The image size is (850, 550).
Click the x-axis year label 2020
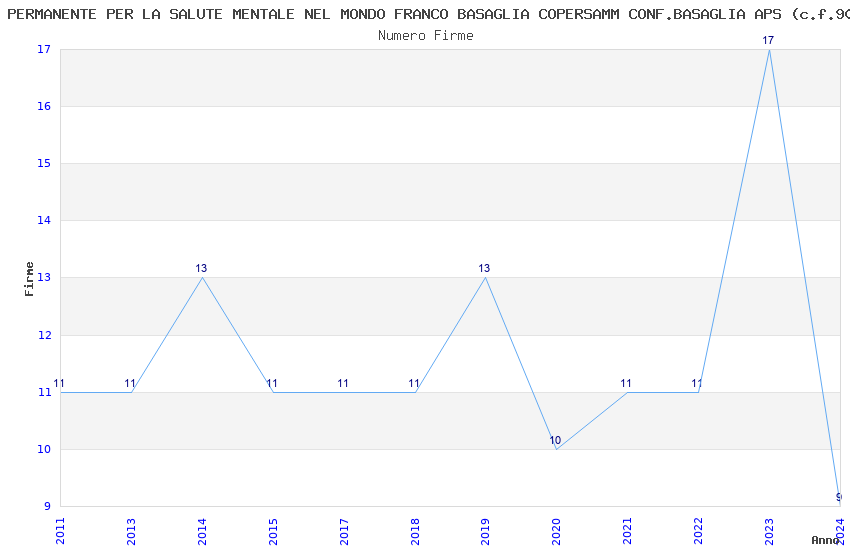pos(557,531)
